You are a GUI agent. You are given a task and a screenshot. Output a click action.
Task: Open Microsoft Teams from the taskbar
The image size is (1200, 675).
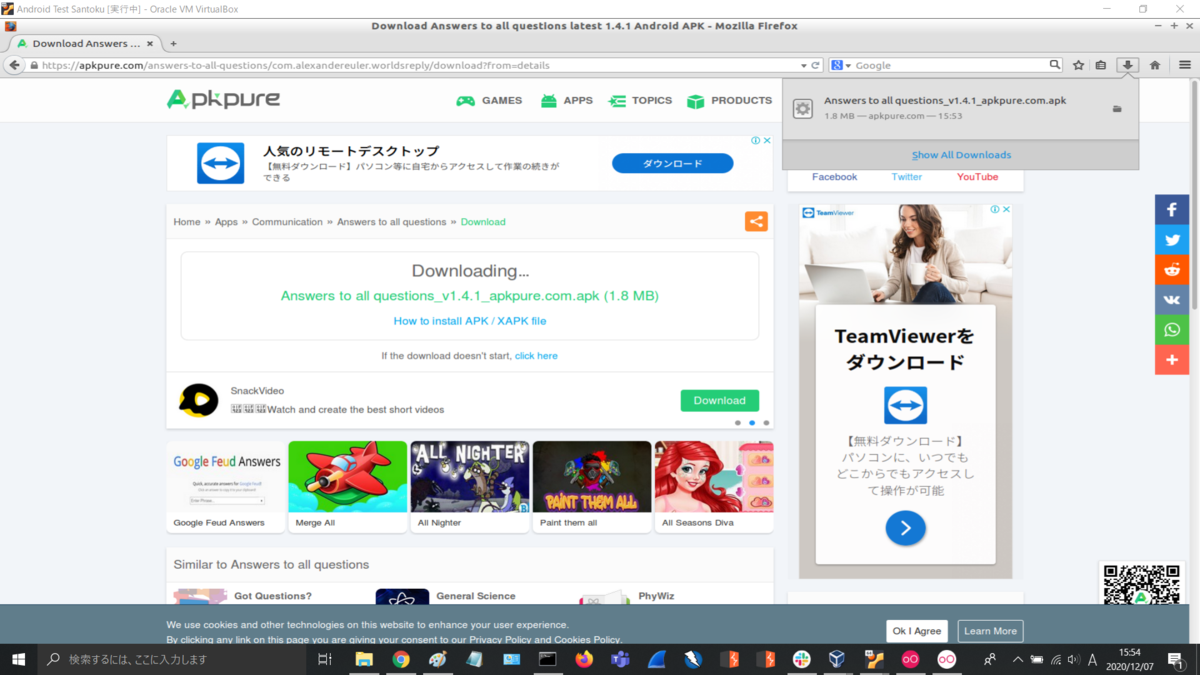pos(620,659)
